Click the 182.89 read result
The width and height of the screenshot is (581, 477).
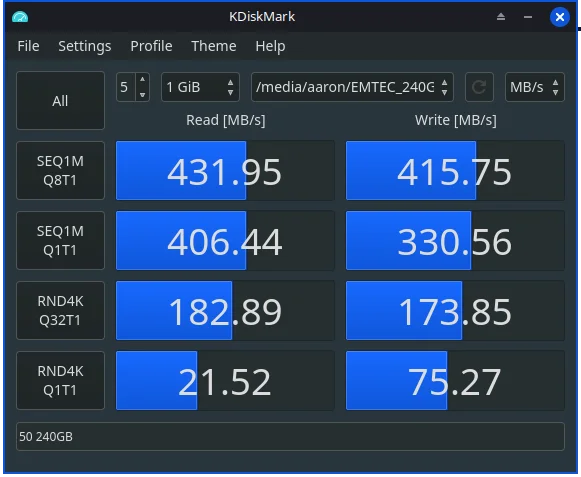pos(225,311)
